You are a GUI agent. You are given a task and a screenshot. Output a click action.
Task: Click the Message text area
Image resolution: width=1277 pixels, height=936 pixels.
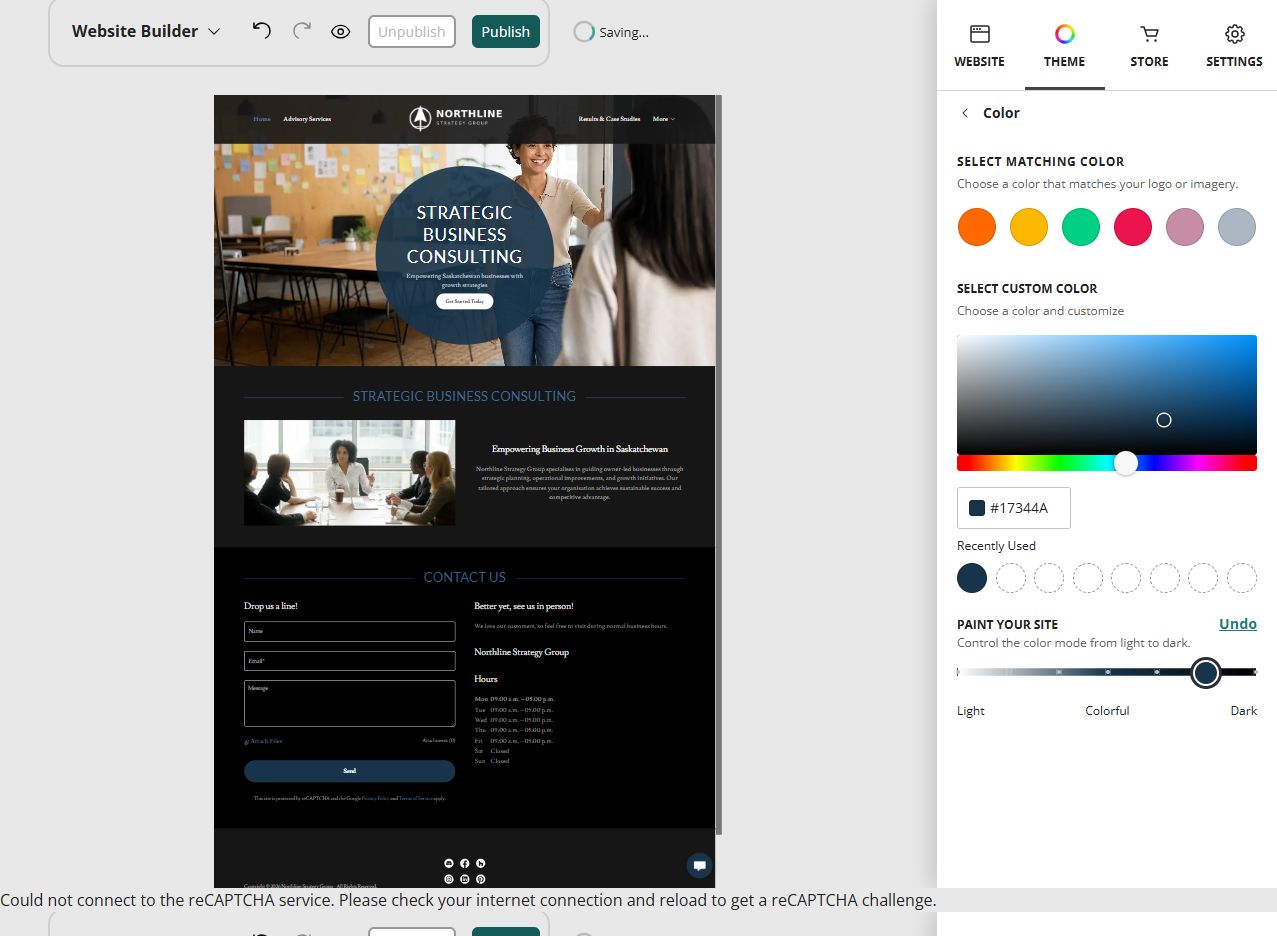[x=349, y=703]
